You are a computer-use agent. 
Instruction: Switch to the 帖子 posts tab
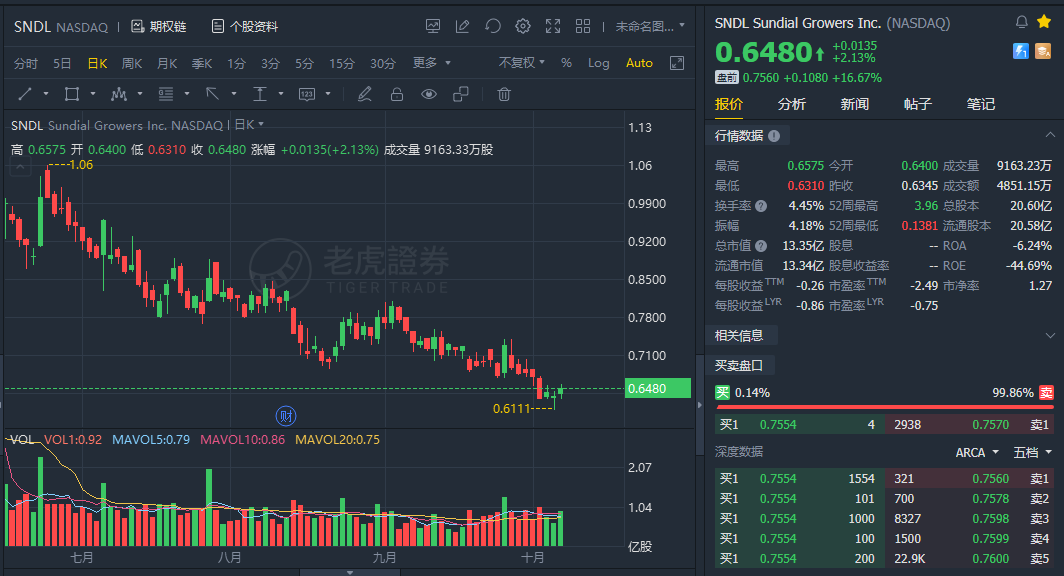click(917, 104)
